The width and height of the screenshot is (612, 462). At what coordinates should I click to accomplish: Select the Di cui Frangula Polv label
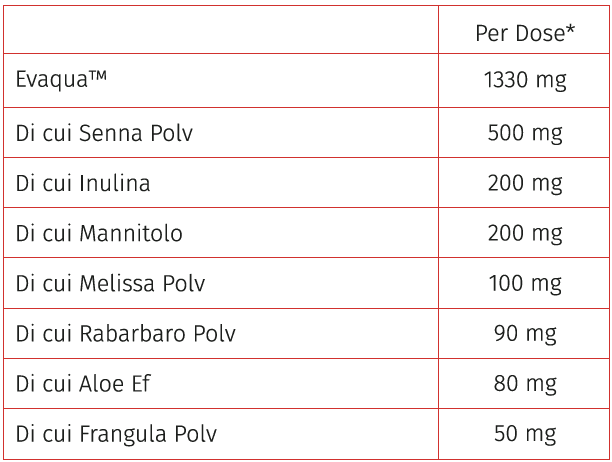[x=116, y=435]
